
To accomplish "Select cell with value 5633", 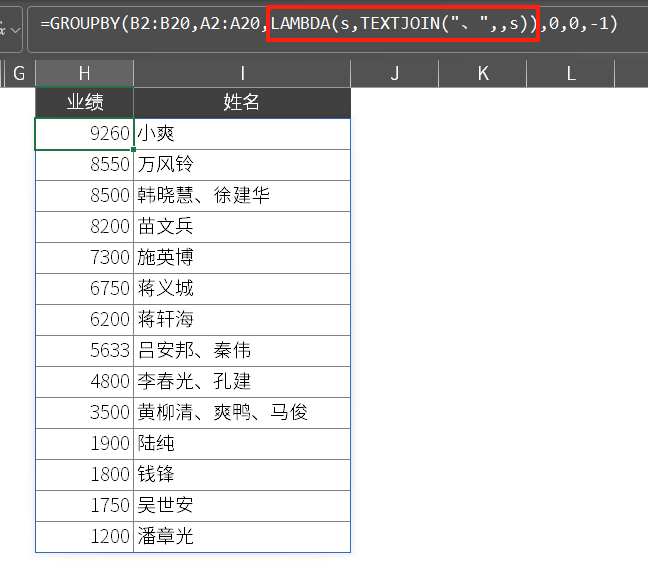I will tap(85, 351).
